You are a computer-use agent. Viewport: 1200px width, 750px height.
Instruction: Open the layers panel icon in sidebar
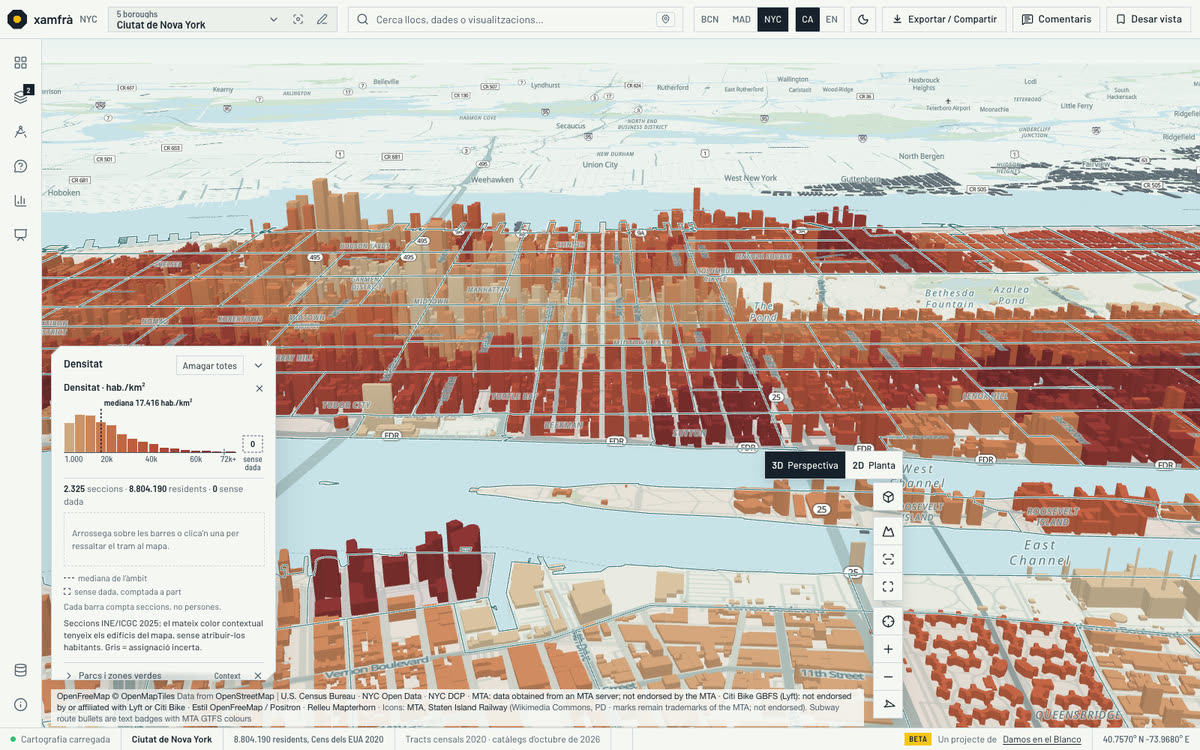(20, 97)
